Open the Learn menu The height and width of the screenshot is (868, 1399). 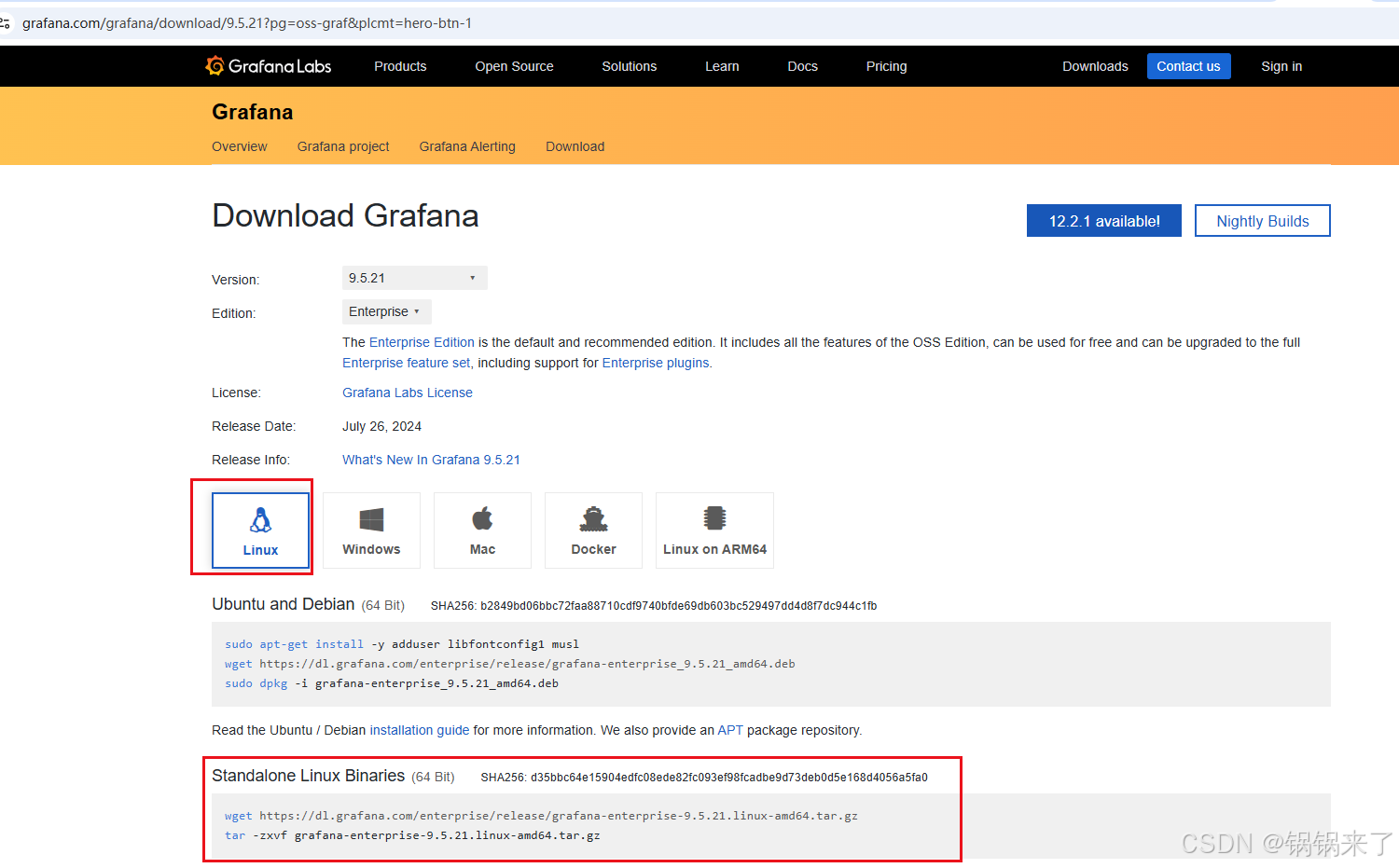[x=722, y=66]
